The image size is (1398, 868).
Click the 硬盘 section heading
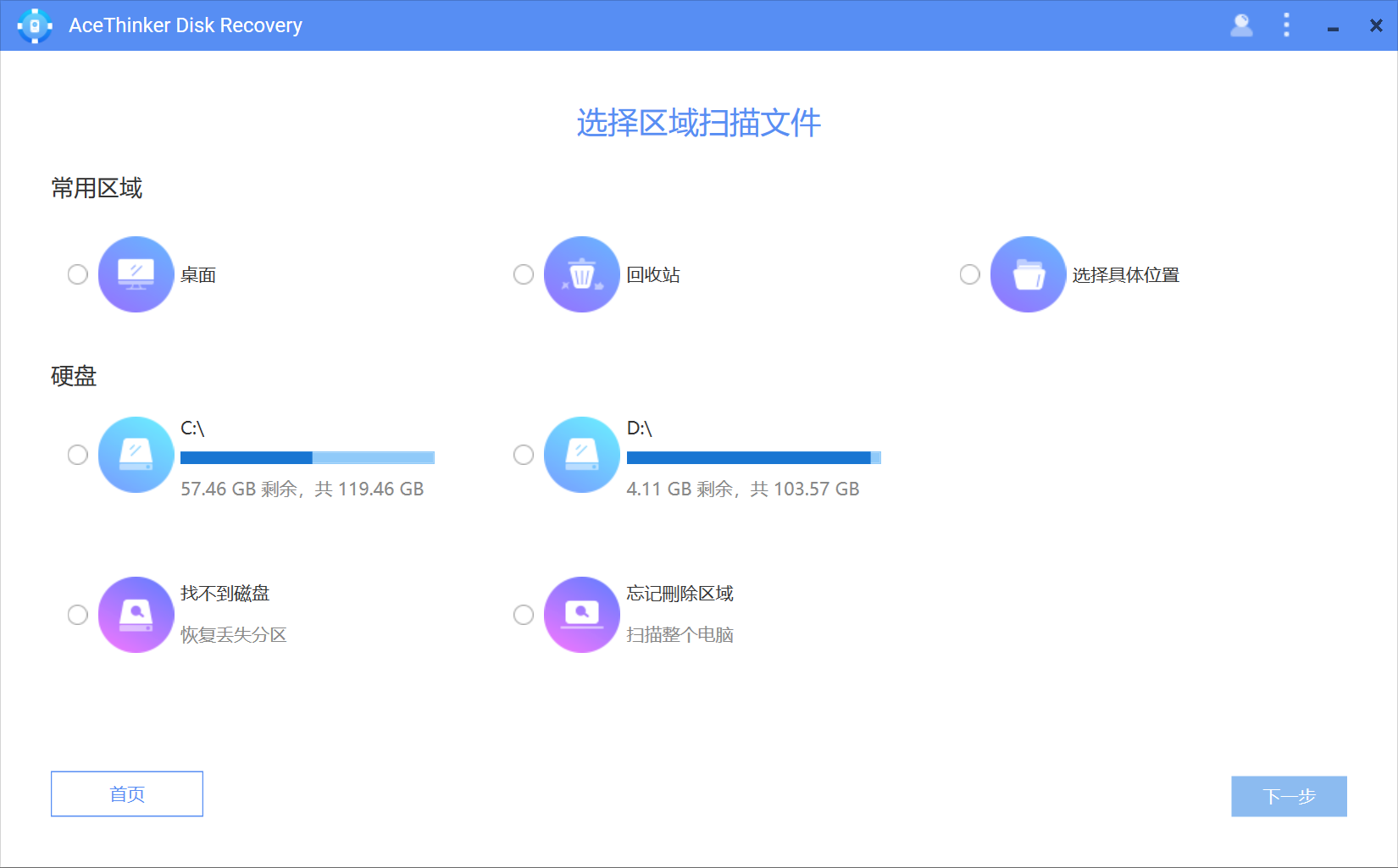click(74, 376)
